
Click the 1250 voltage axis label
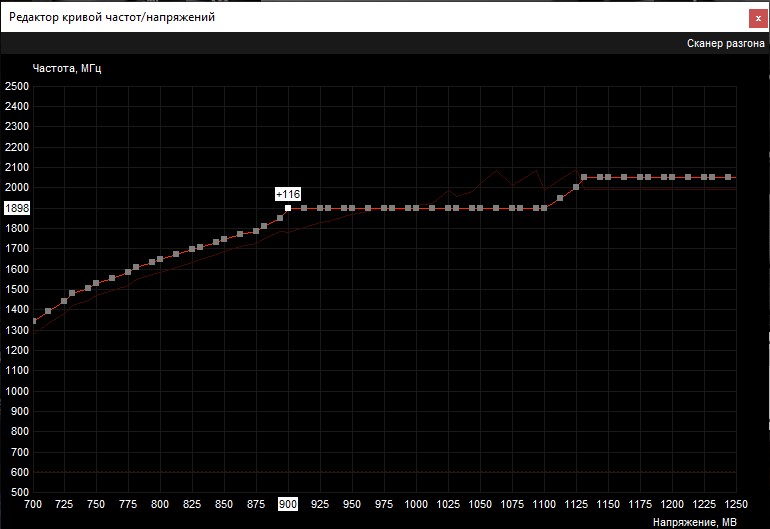pyautogui.click(x=736, y=504)
